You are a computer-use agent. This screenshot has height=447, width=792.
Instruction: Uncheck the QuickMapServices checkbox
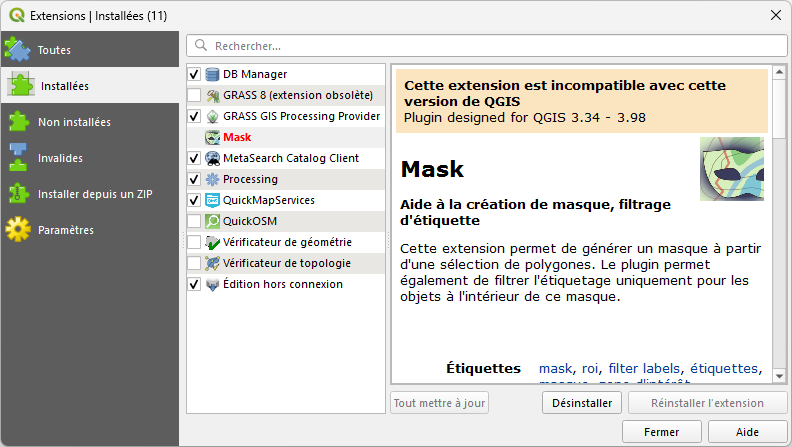click(x=194, y=200)
